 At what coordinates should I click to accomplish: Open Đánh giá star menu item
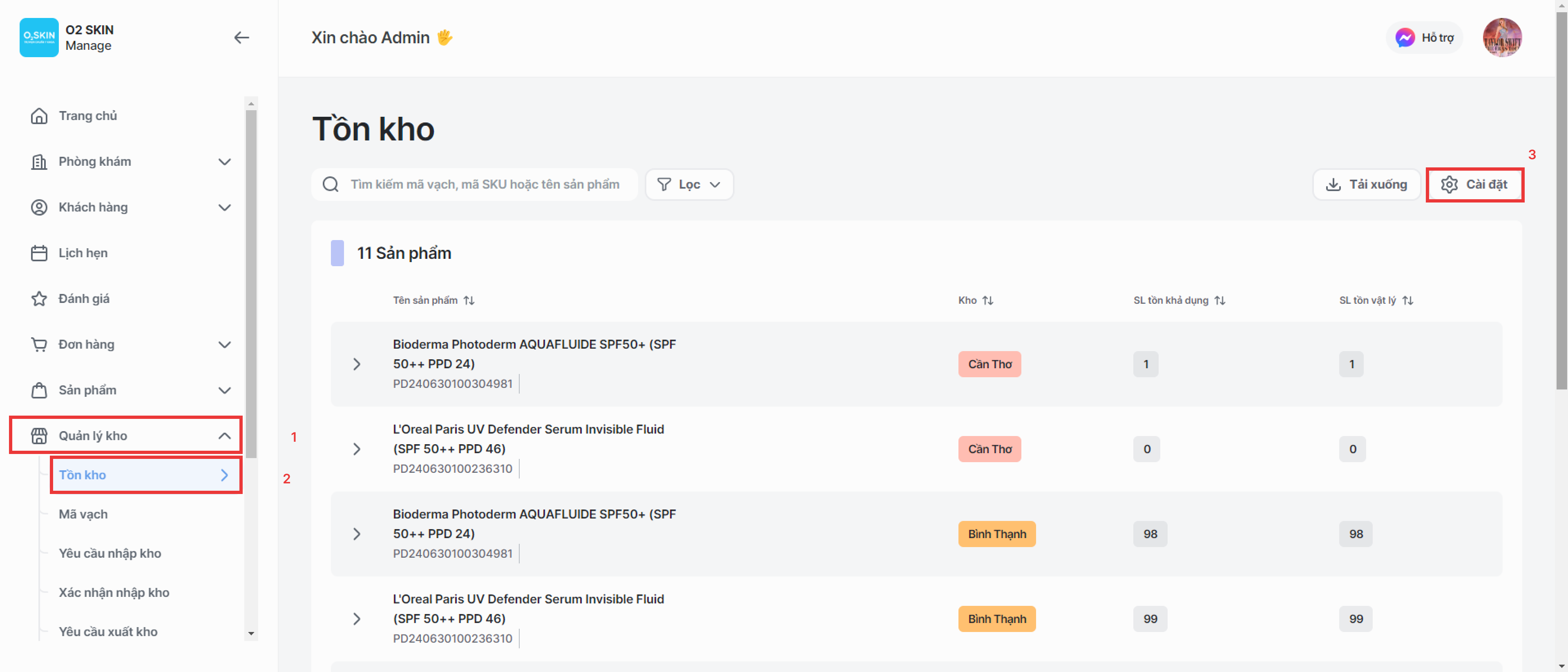(x=83, y=298)
